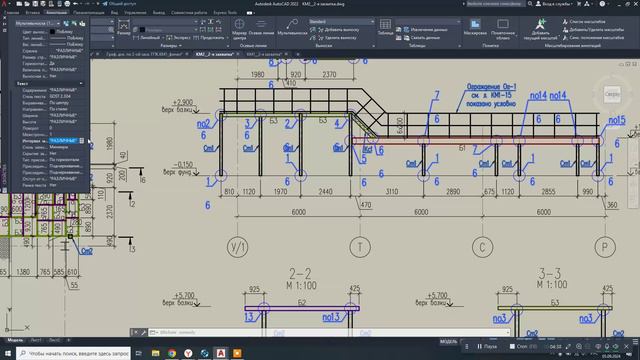The height and width of the screenshot is (360, 640).
Task: Open Список масштабов
Action: (x=583, y=22)
